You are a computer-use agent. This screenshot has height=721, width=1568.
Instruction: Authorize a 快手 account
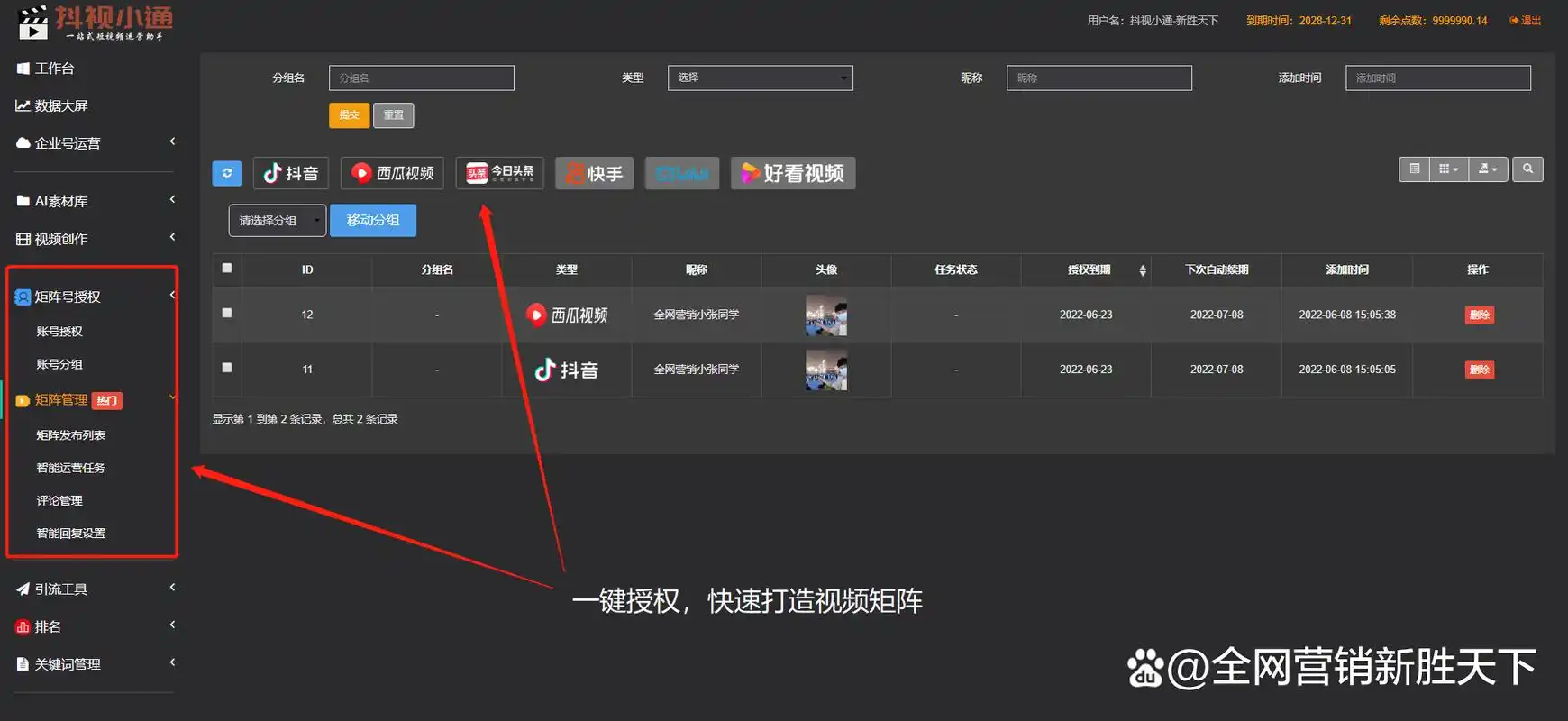pos(595,173)
